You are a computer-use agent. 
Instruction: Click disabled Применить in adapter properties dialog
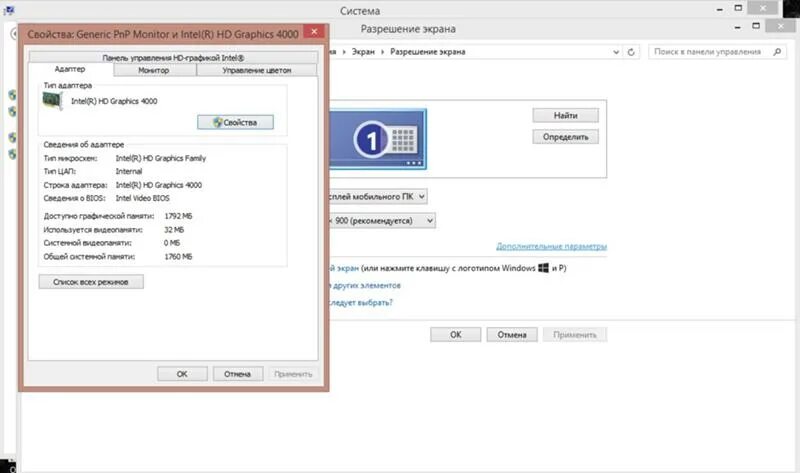pyautogui.click(x=293, y=374)
